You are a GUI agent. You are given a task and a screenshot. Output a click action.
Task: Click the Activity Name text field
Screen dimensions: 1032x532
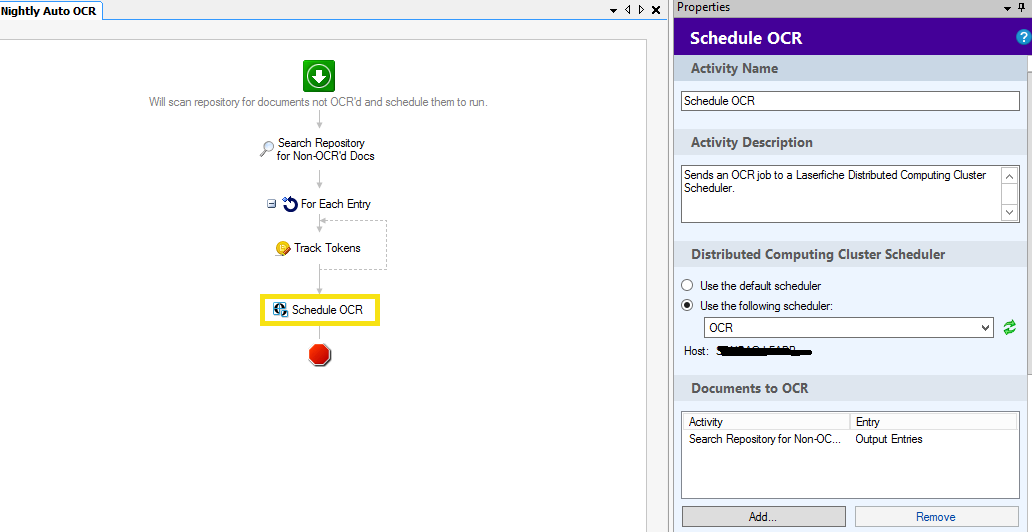[850, 101]
